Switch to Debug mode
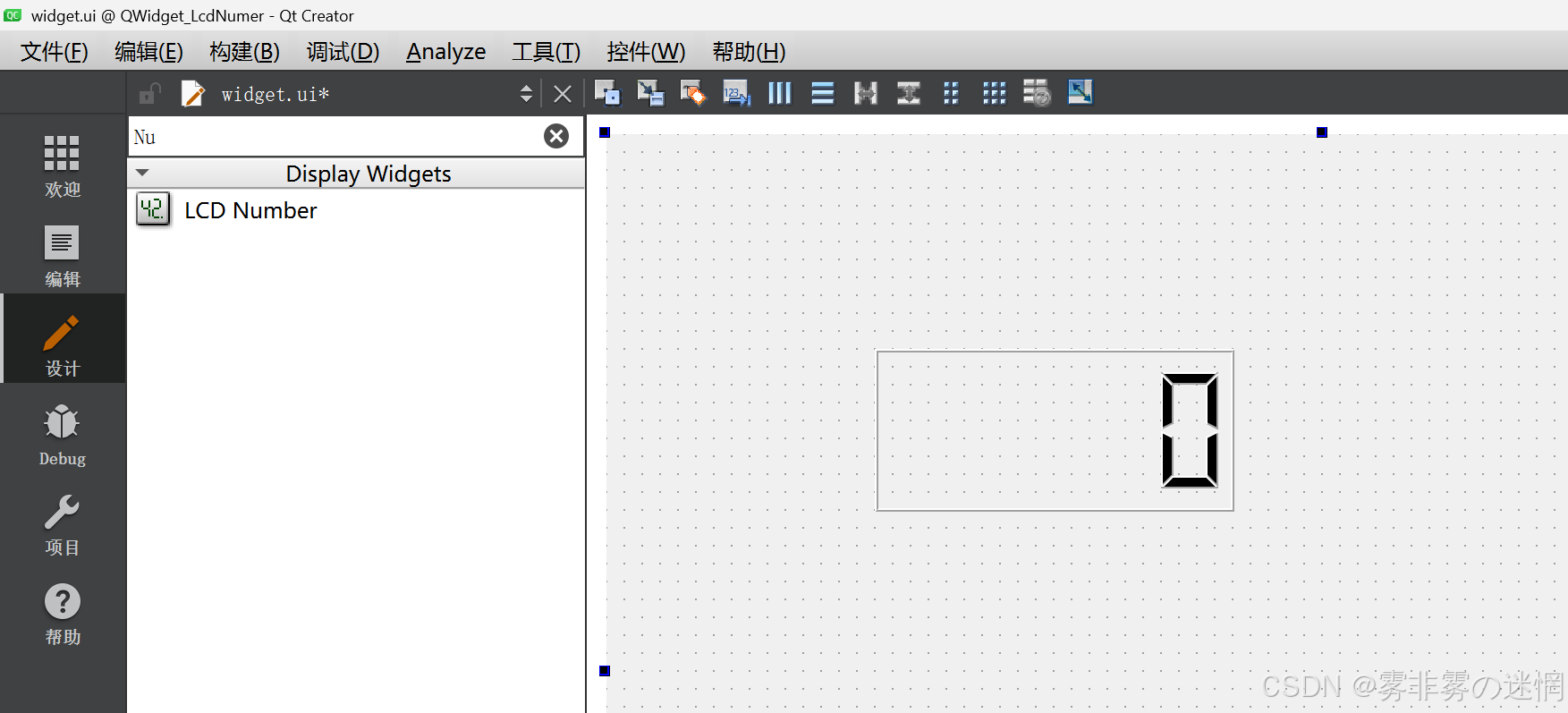 click(63, 435)
